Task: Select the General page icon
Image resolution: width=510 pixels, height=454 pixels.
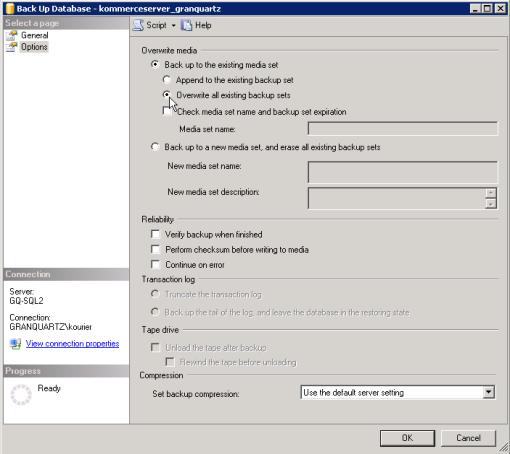Action: point(12,35)
